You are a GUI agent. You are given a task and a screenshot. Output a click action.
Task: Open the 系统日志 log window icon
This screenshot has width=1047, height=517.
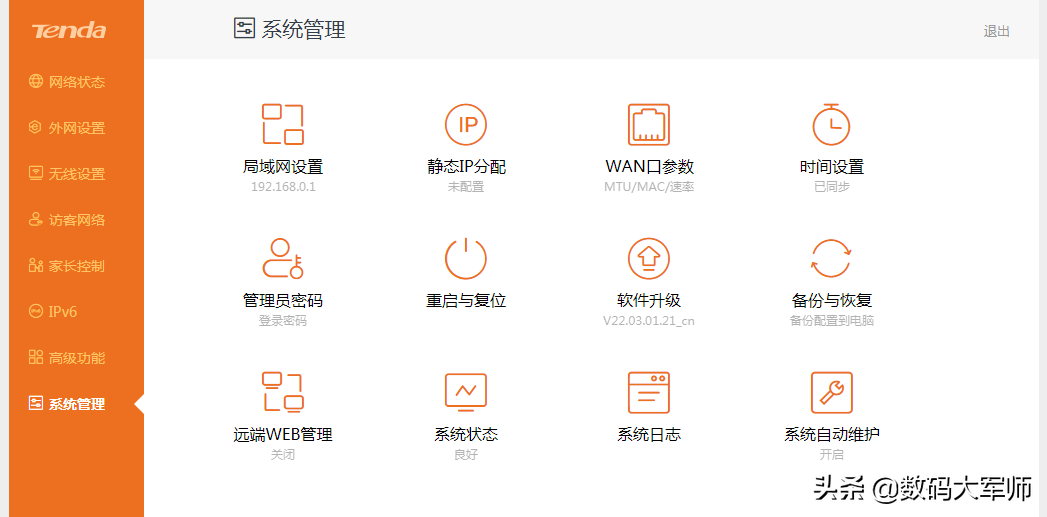[648, 393]
